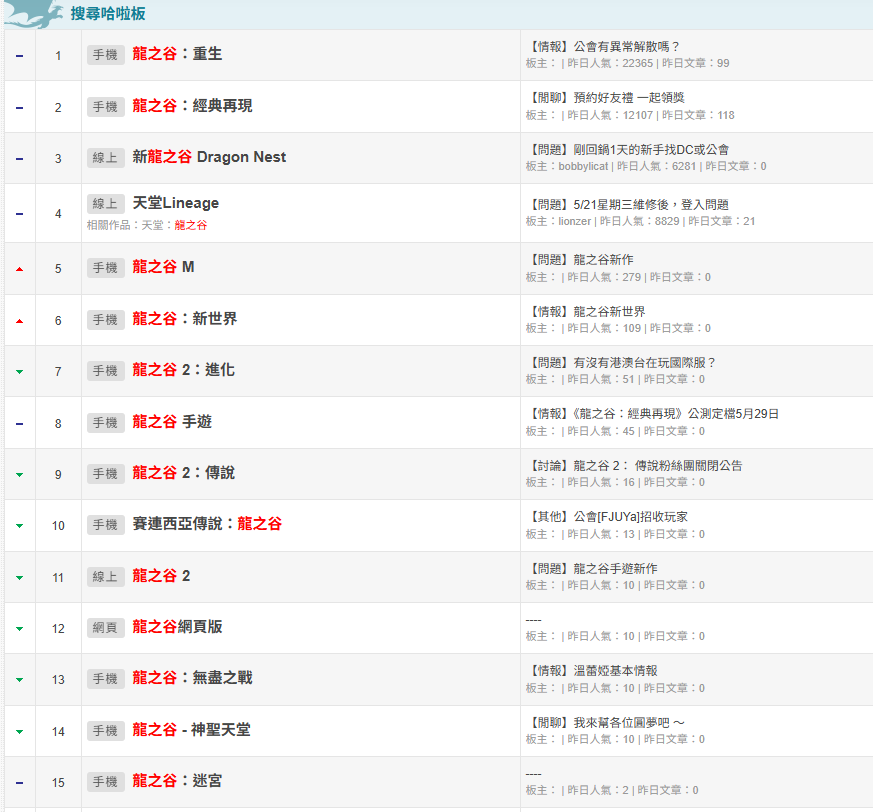873x812 pixels.
Task: Click the green down-arrow icon for 龍之谷 2：傳說
Action: (x=19, y=475)
